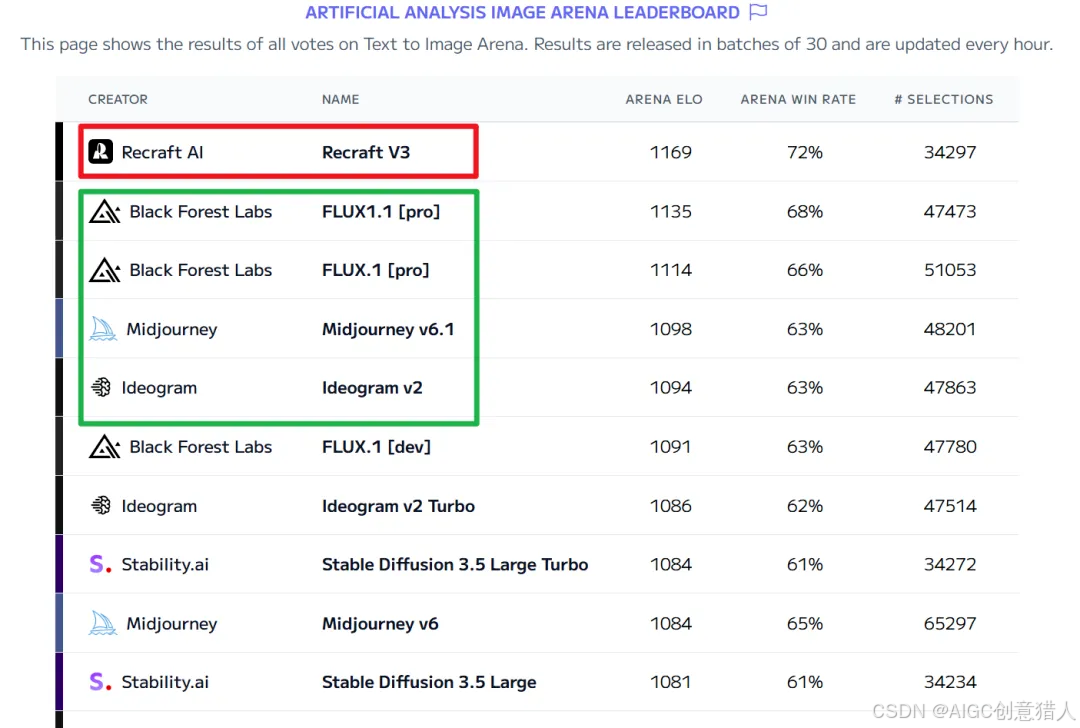Click Black Forest Labs logo in FLUX1.1 [pro] row
The width and height of the screenshot is (1080, 728).
pyautogui.click(x=105, y=211)
